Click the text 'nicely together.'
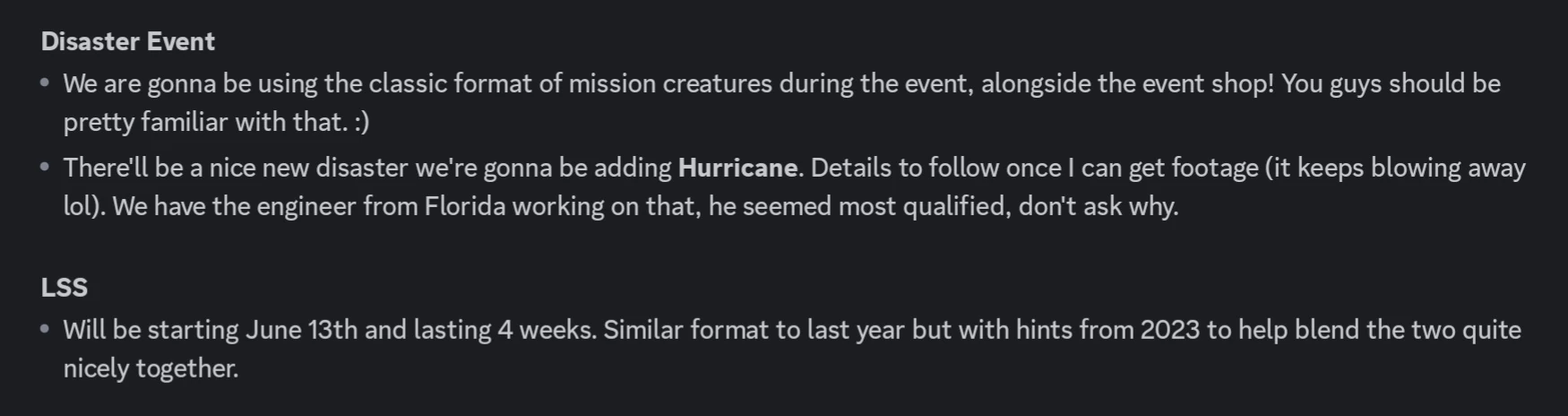 click(x=151, y=368)
